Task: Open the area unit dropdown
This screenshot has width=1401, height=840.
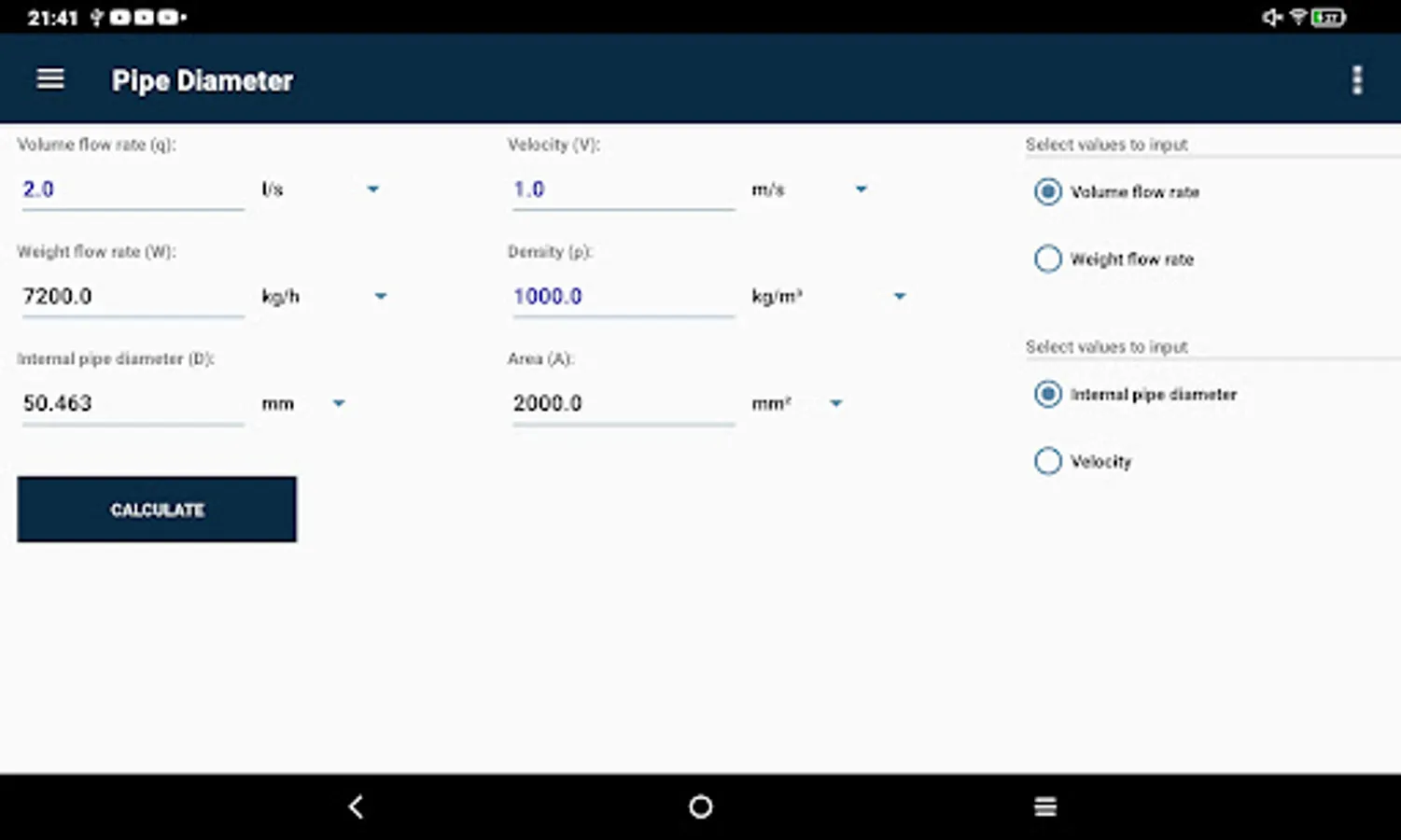Action: (x=835, y=403)
